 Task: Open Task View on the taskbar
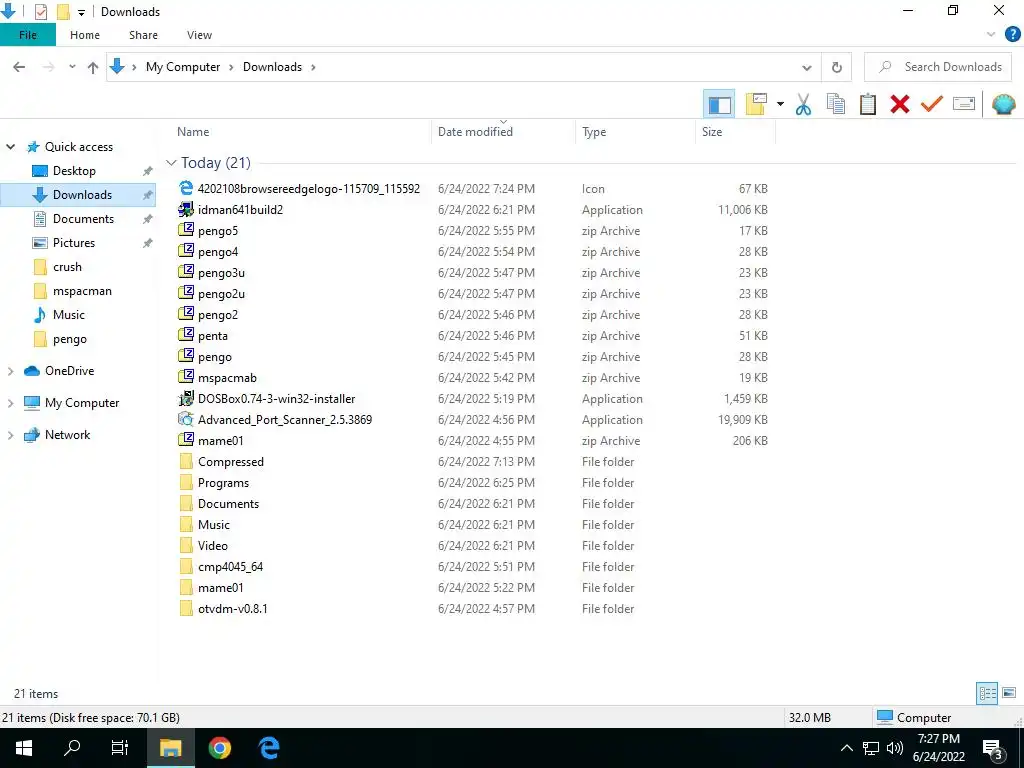[120, 748]
